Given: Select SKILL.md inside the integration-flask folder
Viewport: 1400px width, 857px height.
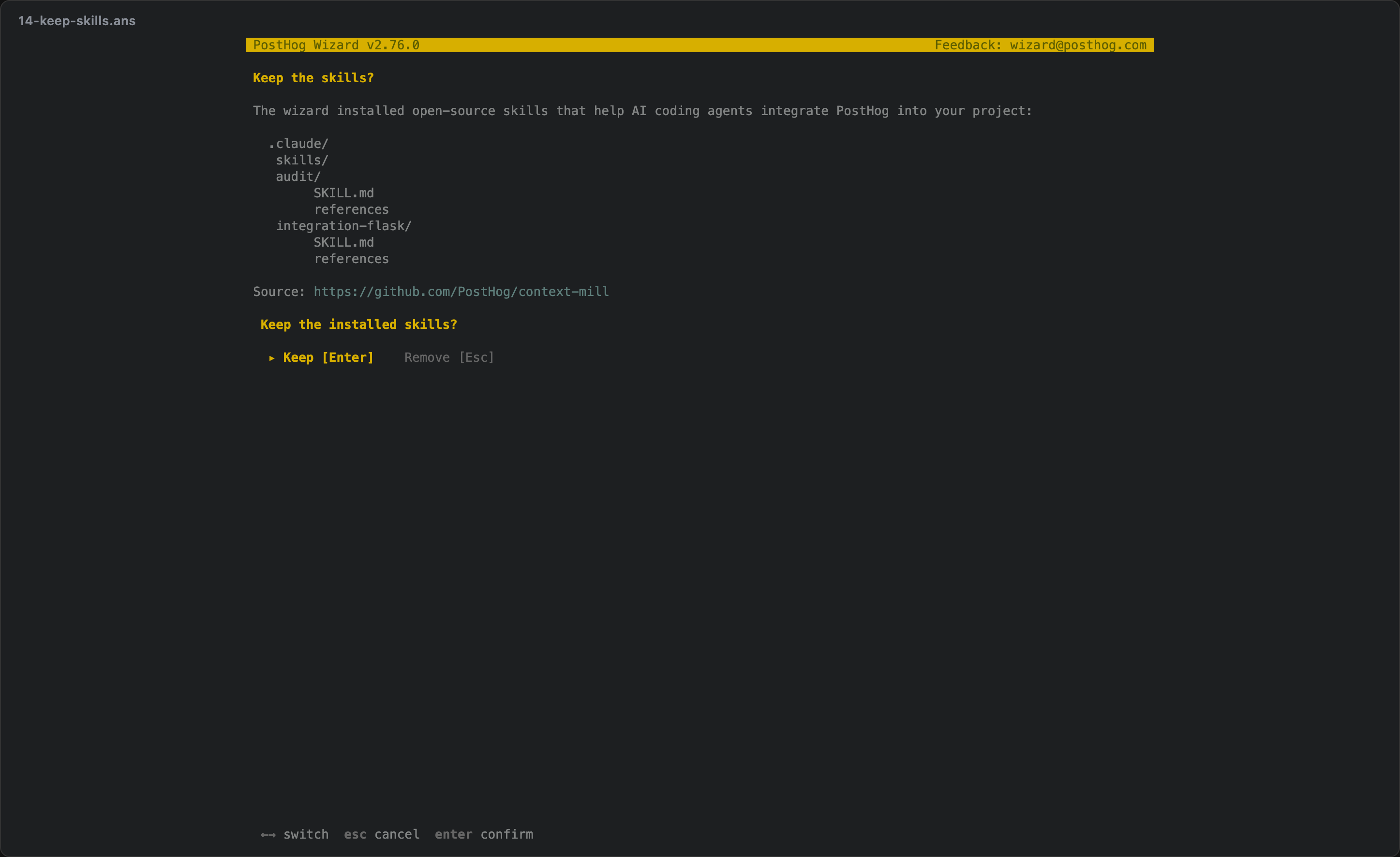Looking at the screenshot, I should click(x=344, y=242).
